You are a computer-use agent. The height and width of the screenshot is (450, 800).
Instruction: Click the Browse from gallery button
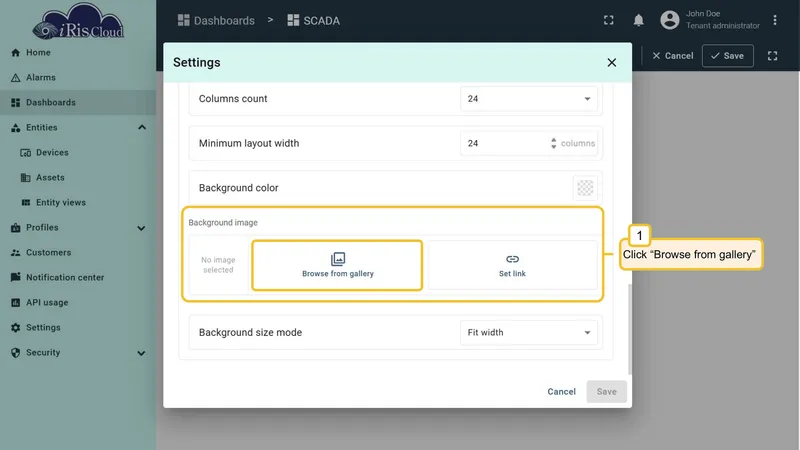point(337,265)
